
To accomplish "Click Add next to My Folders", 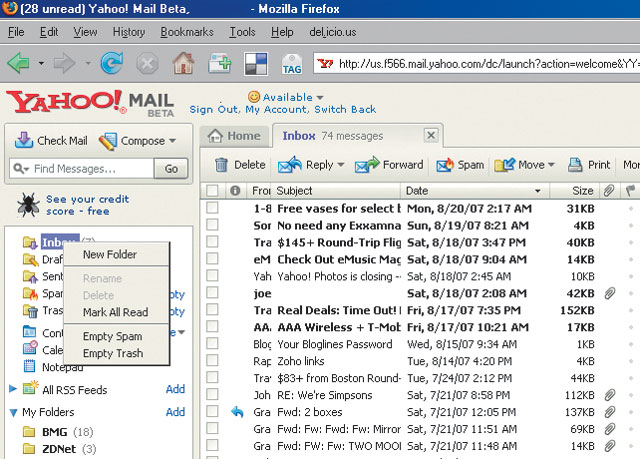I will click(175, 412).
